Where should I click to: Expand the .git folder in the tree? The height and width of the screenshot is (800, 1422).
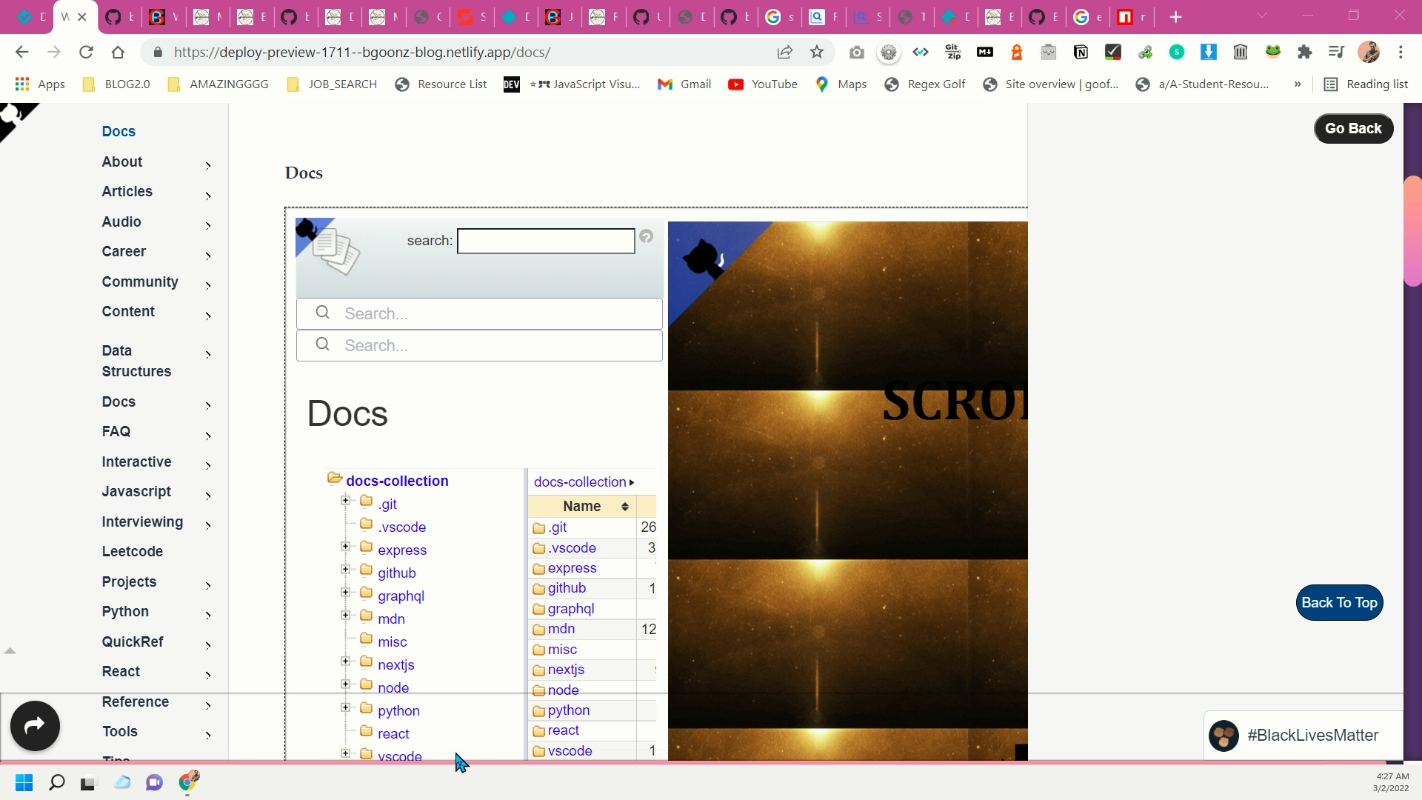pyautogui.click(x=345, y=500)
